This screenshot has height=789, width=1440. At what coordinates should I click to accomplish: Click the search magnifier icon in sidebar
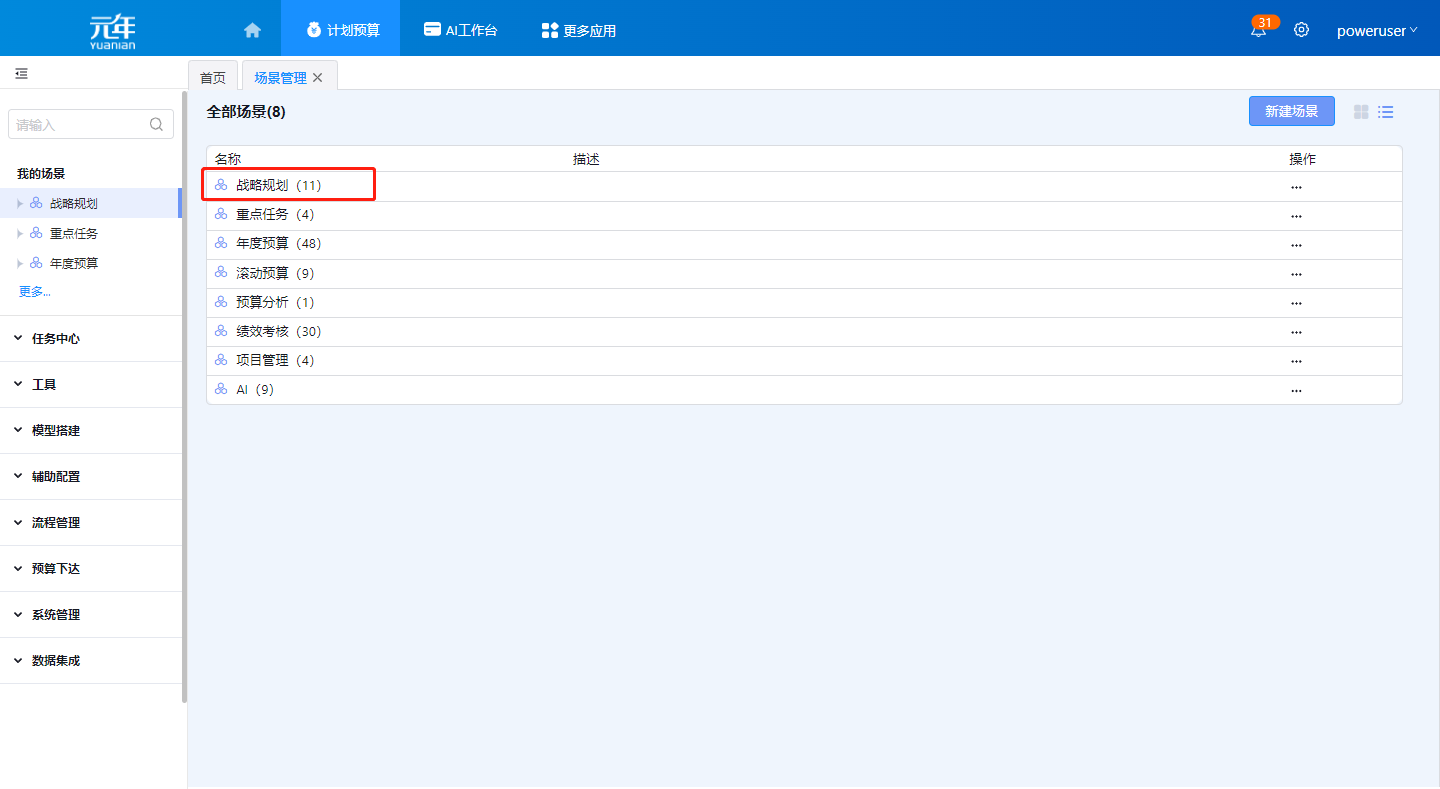[156, 125]
